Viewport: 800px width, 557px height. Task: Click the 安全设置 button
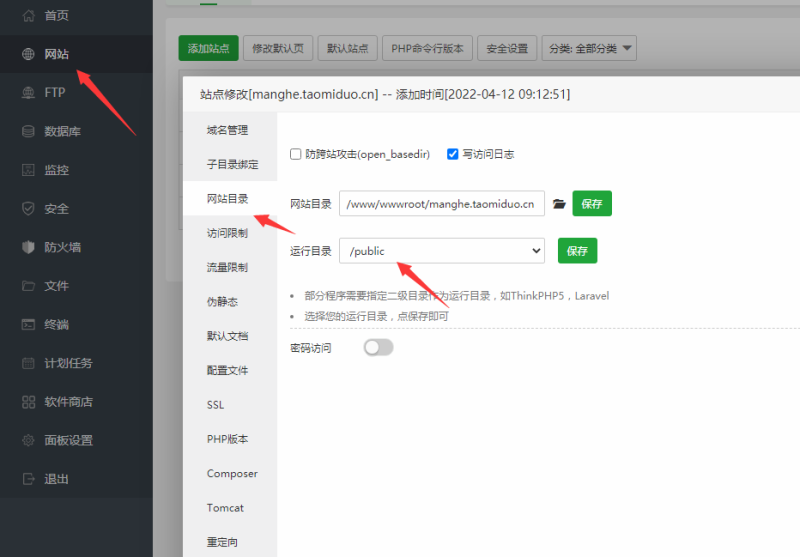507,48
